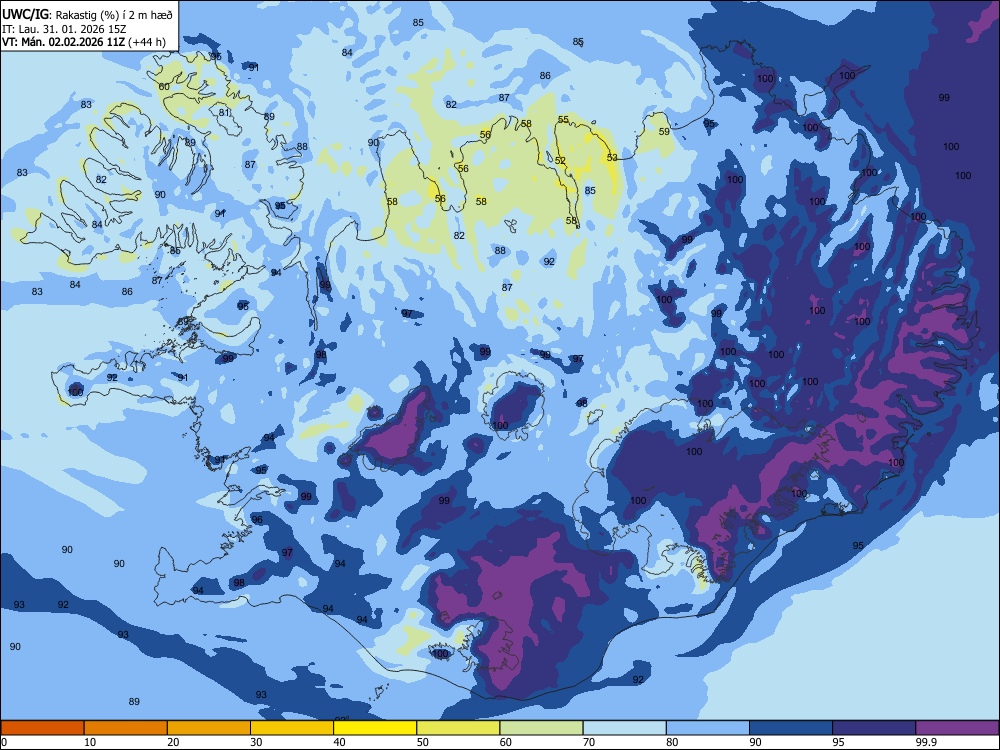Click the bright yellow 40–50 legend swatch

coord(375,728)
